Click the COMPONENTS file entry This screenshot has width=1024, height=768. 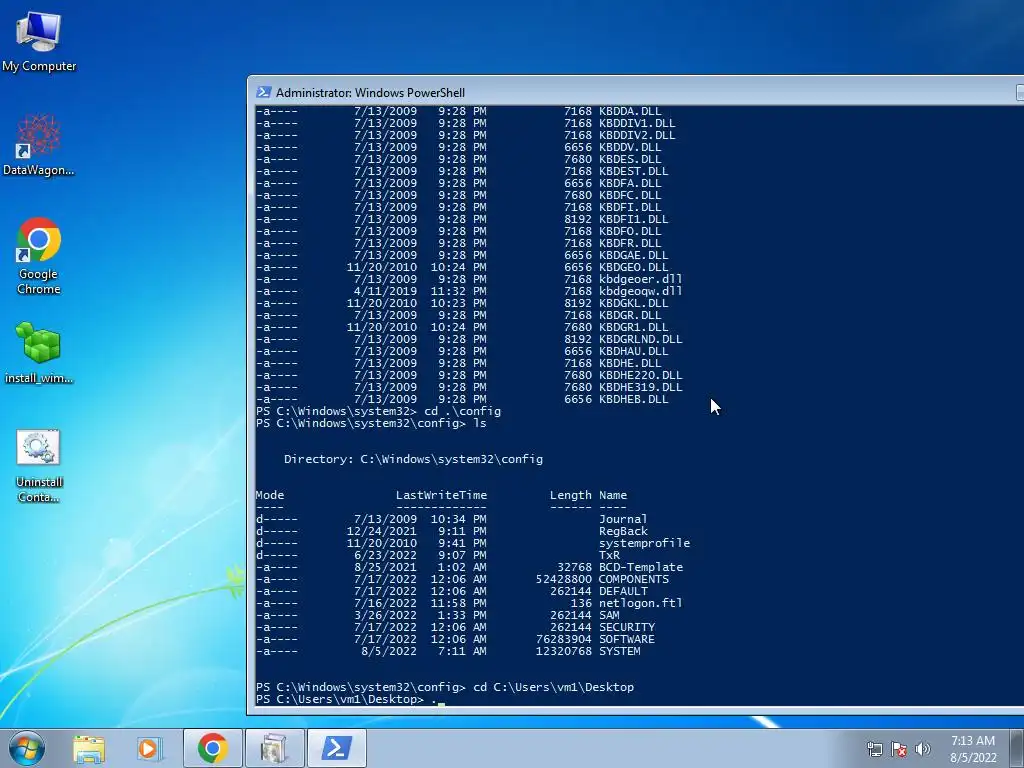click(634, 579)
